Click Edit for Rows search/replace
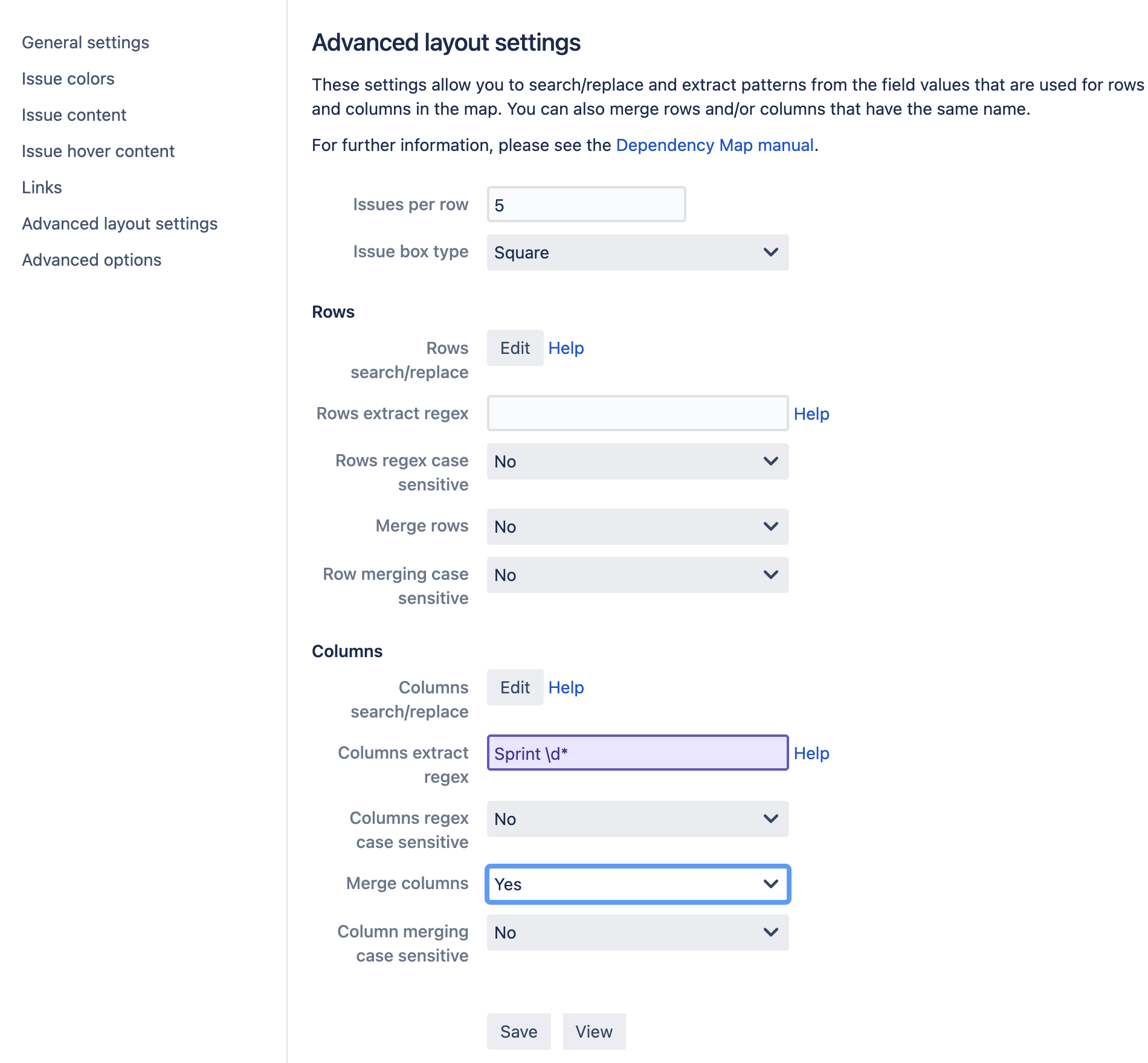1148x1063 pixels. click(515, 348)
